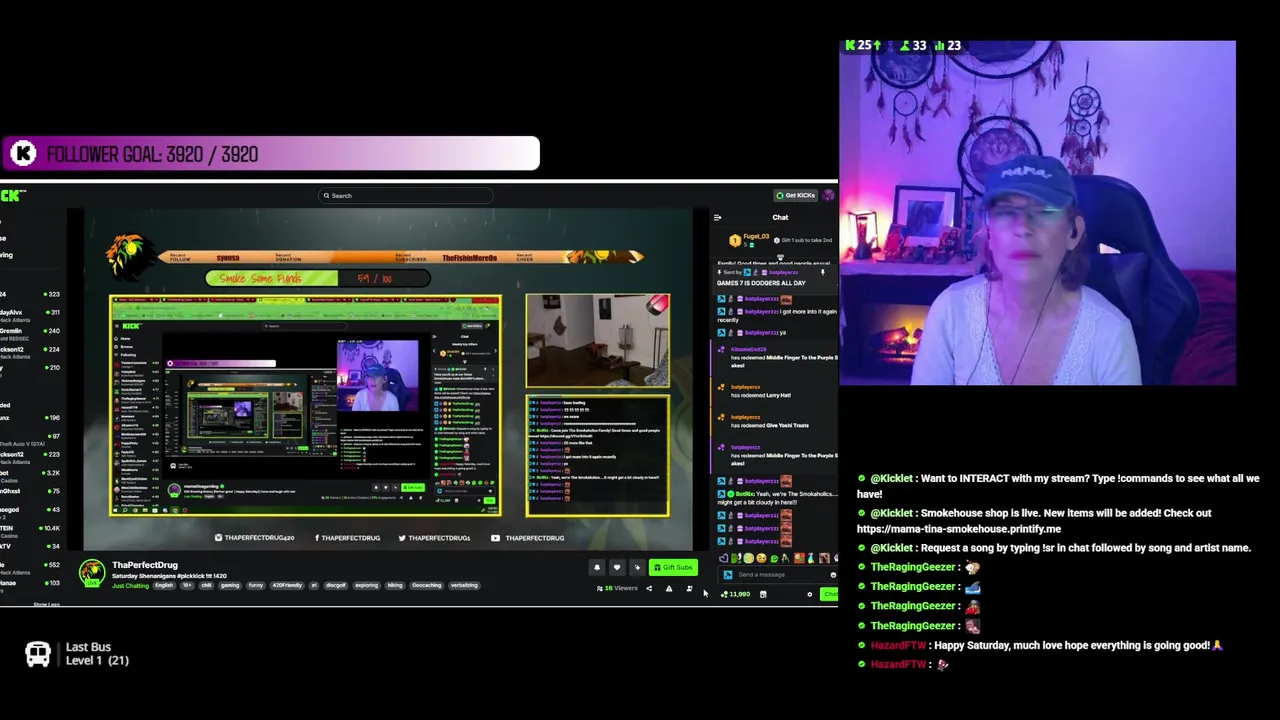Screen dimensions: 1280x720
Task: Click the Follower Goal 3920 / 3920 bar
Action: point(270,153)
